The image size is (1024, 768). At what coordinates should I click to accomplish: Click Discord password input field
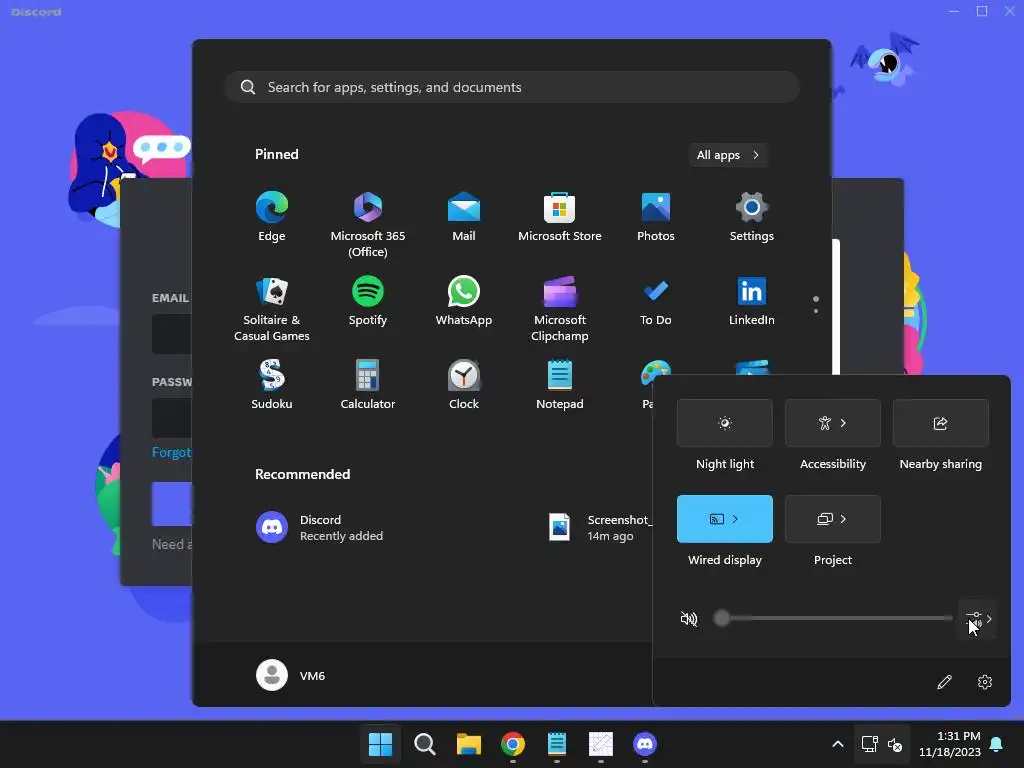(172, 418)
